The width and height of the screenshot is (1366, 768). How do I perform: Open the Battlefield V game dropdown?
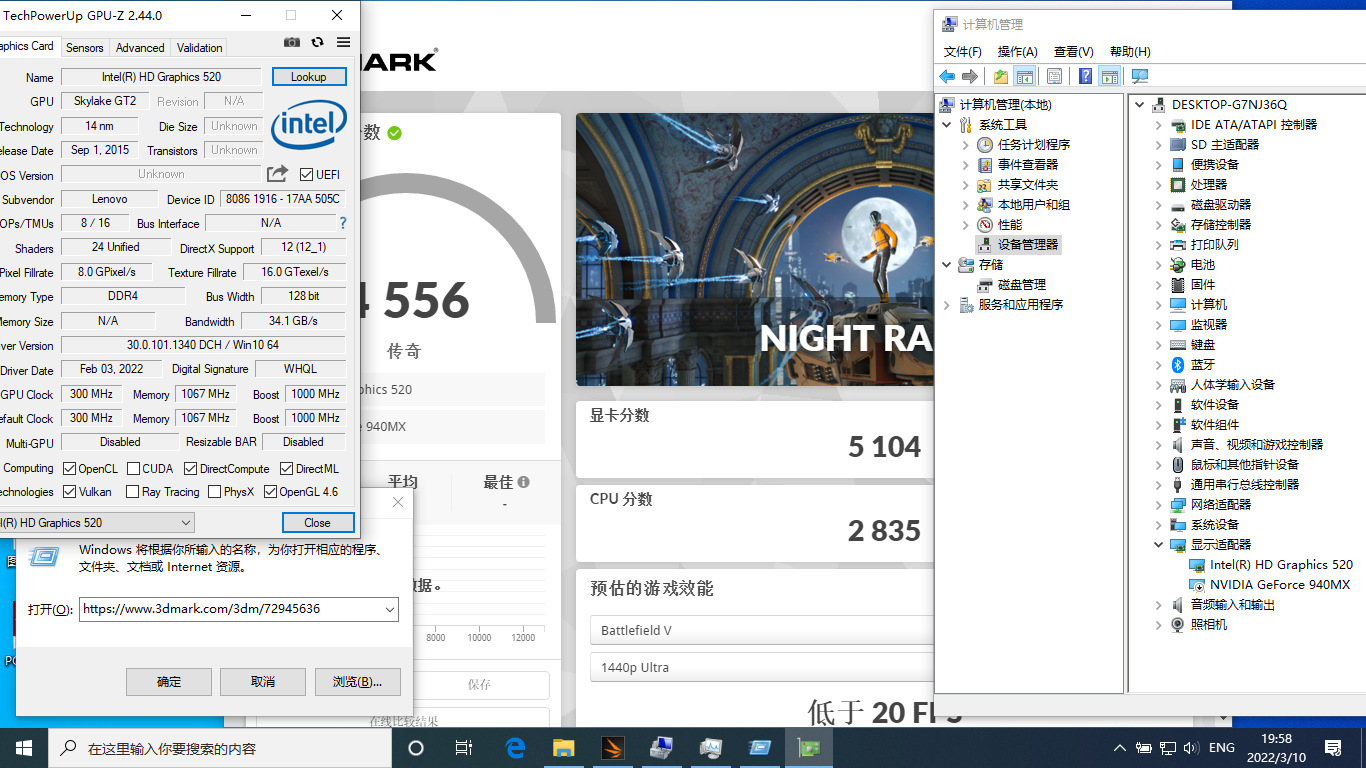[x=762, y=630]
